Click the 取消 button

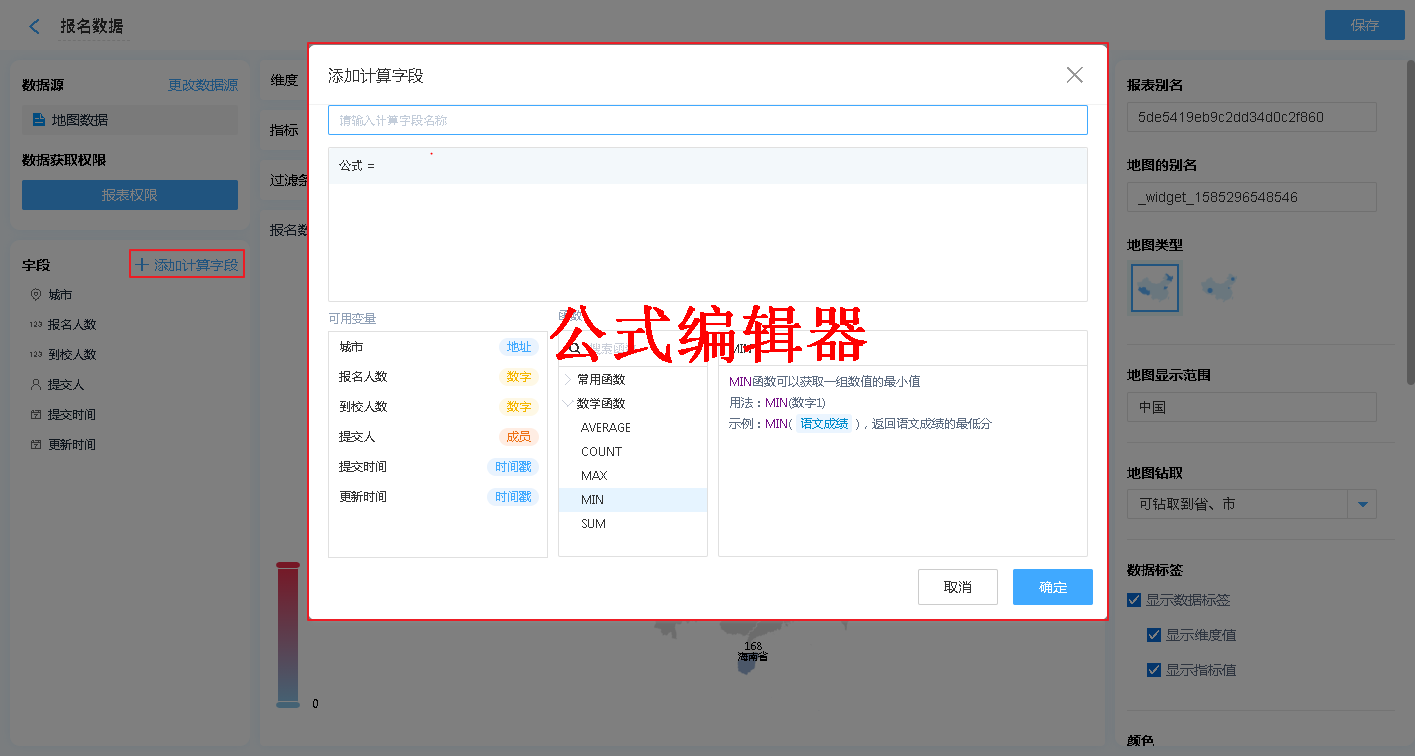coord(957,587)
